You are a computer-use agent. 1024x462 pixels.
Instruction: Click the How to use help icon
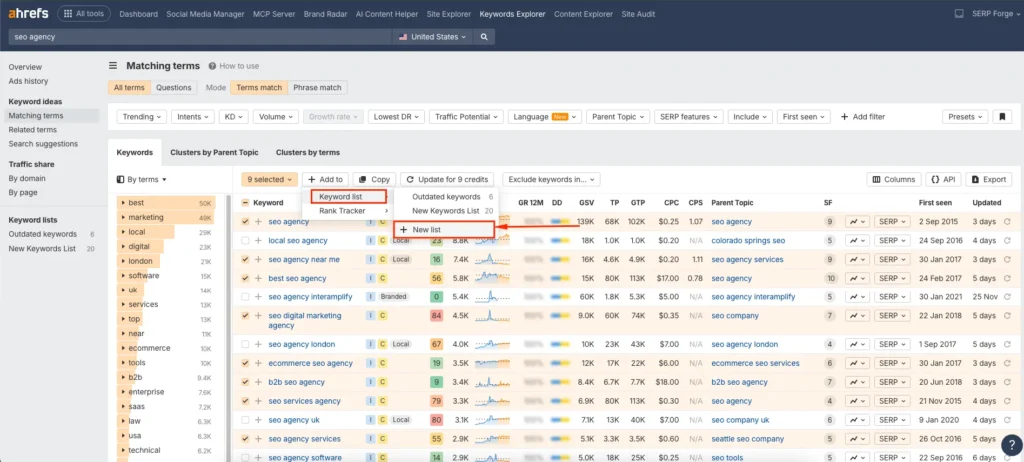coord(212,66)
